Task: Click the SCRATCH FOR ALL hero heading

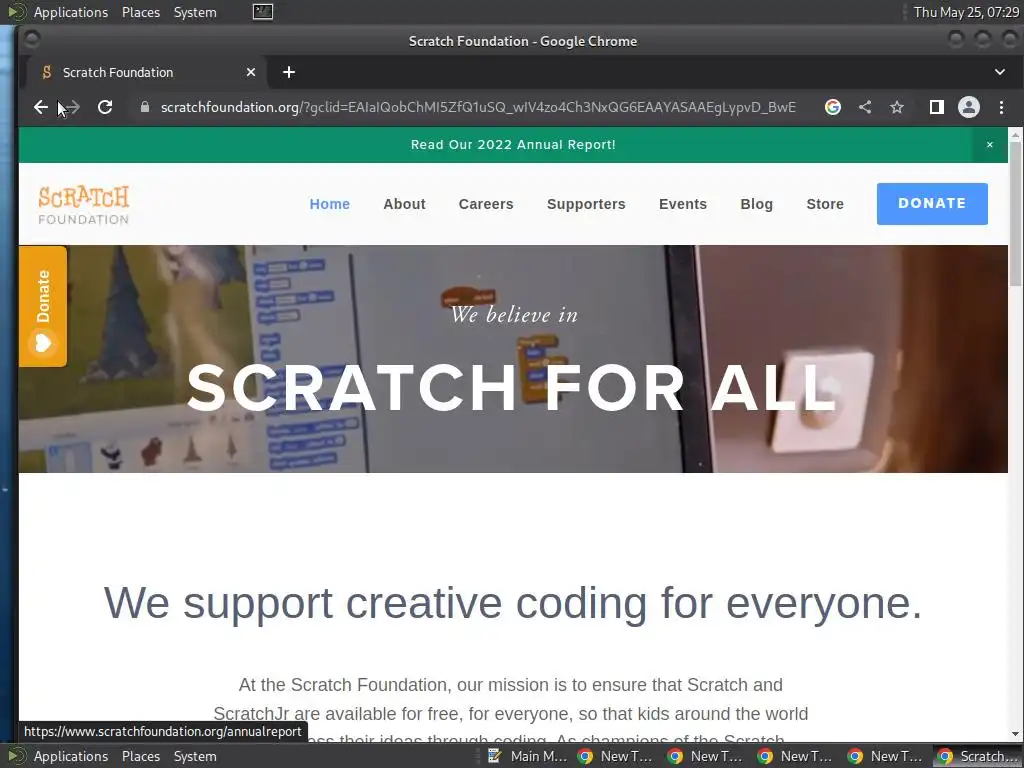Action: (x=513, y=388)
